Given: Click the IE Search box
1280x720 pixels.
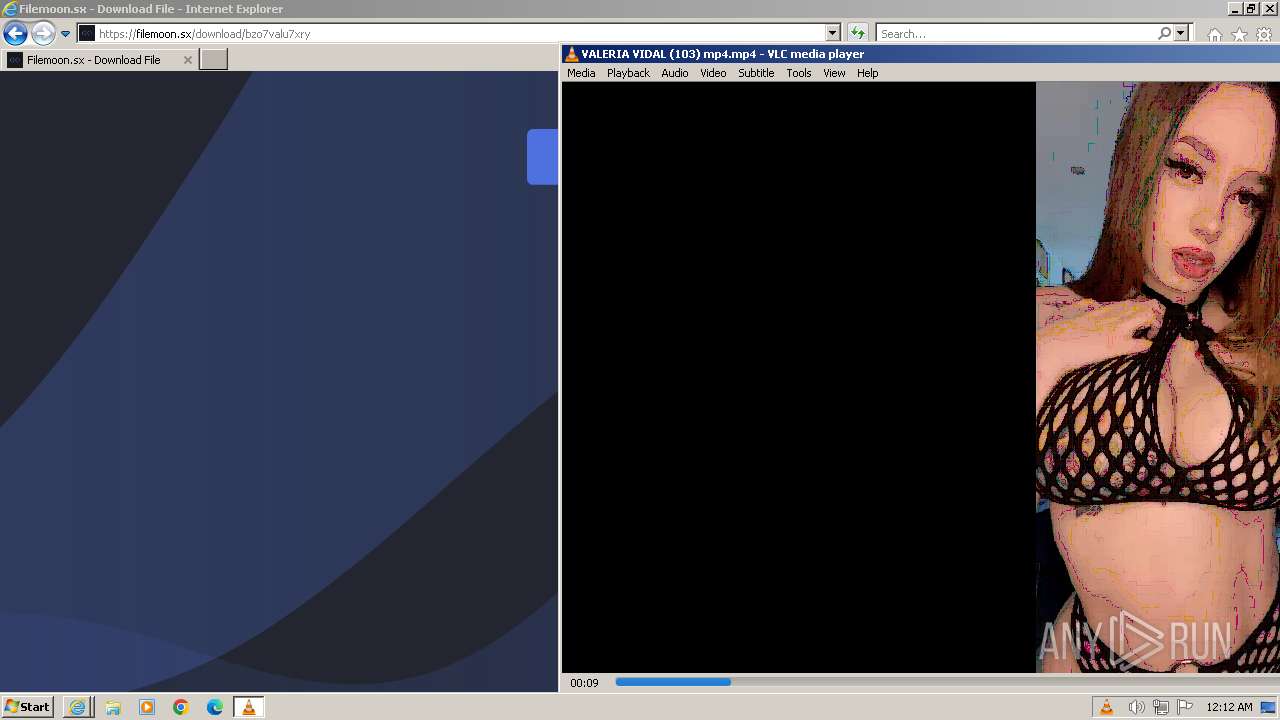Looking at the screenshot, I should [1016, 33].
